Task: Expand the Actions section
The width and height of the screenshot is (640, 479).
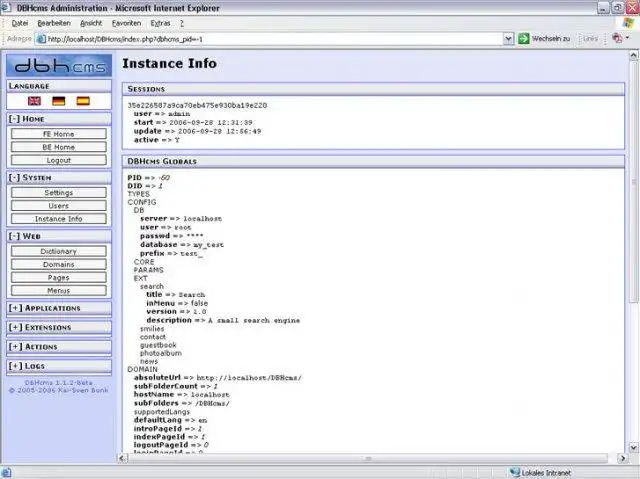Action: [16, 346]
